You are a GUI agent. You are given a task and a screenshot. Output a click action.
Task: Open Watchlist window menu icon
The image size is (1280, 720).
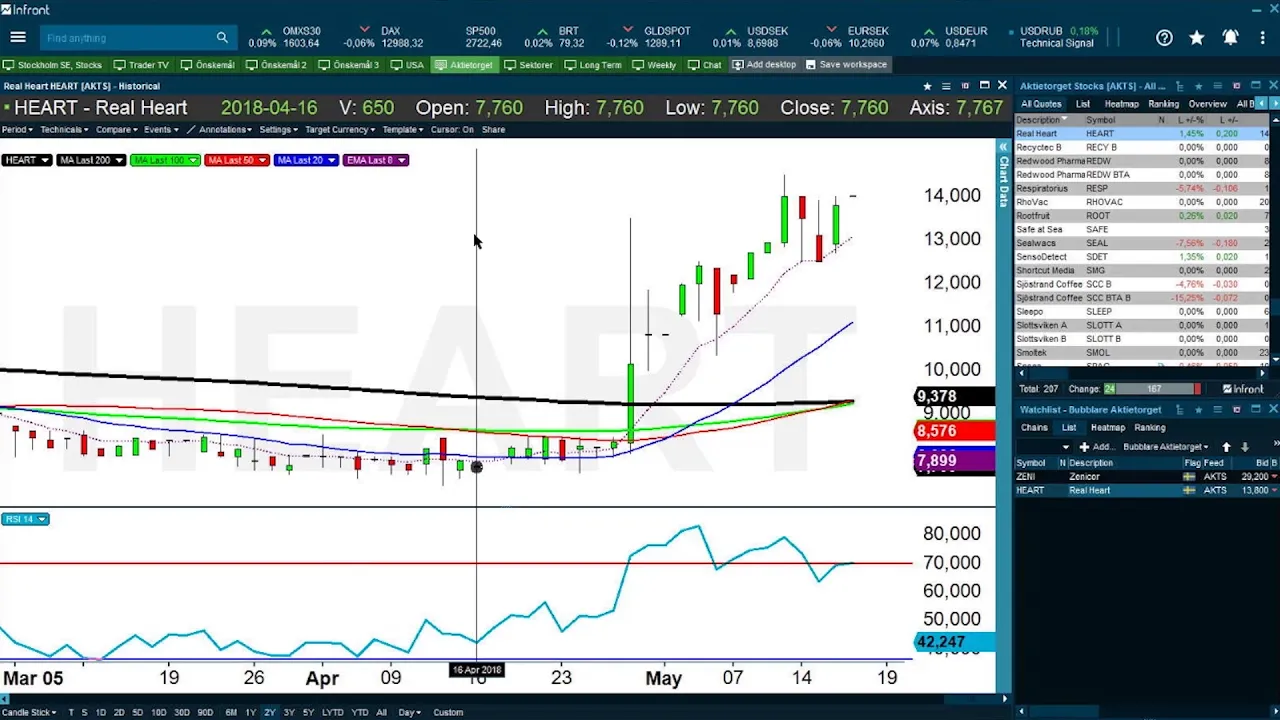tap(1217, 410)
